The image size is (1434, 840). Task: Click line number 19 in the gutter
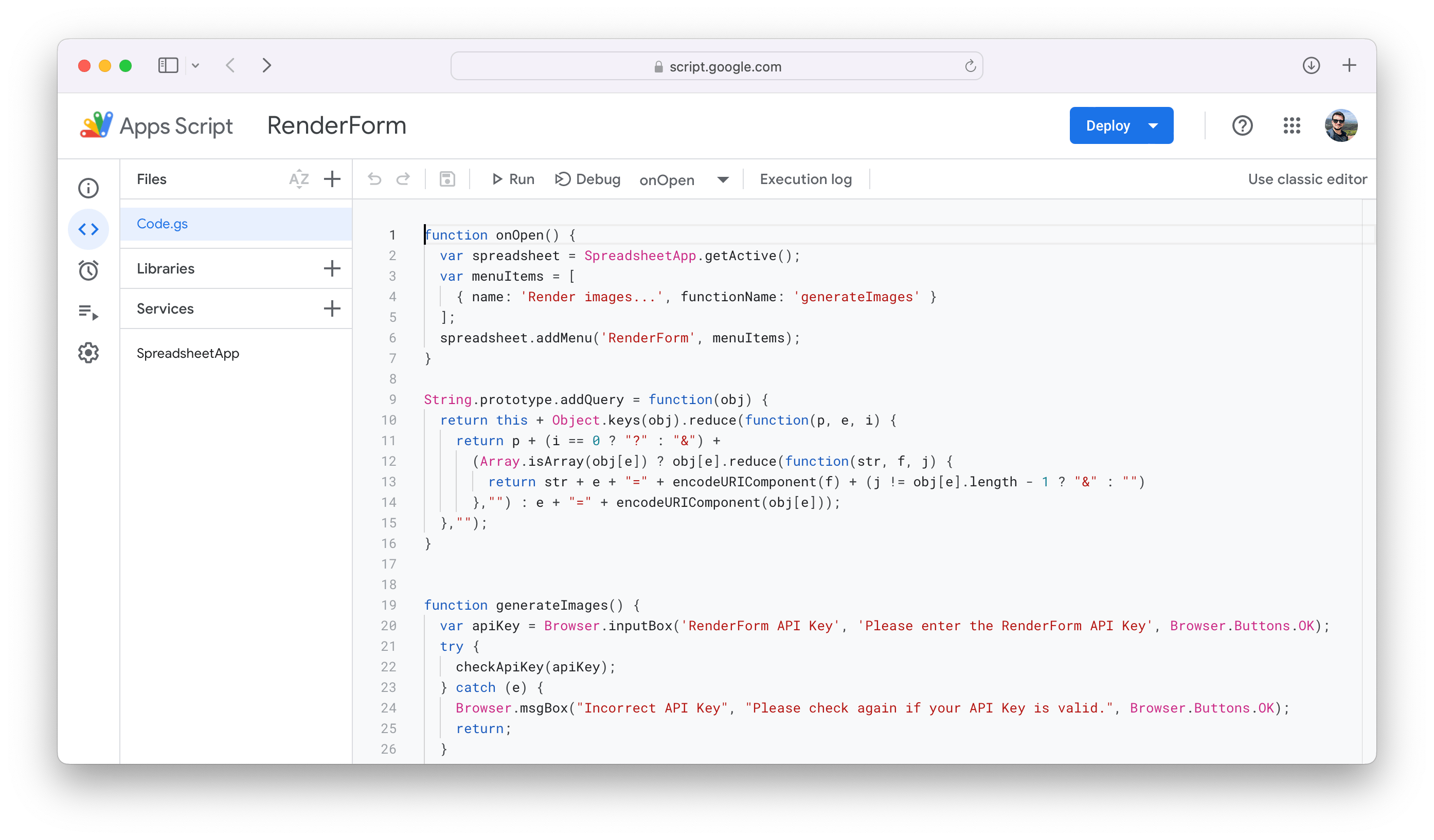point(389,605)
